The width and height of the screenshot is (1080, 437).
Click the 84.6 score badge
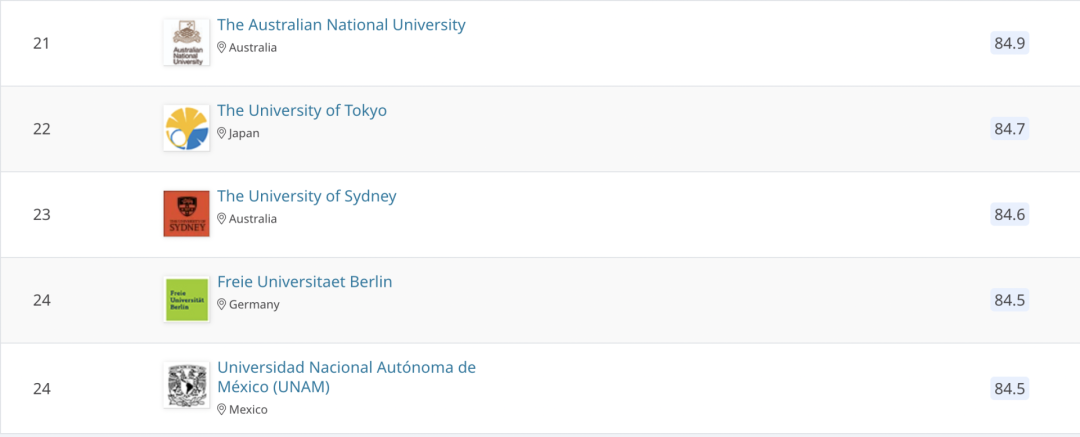[1010, 214]
